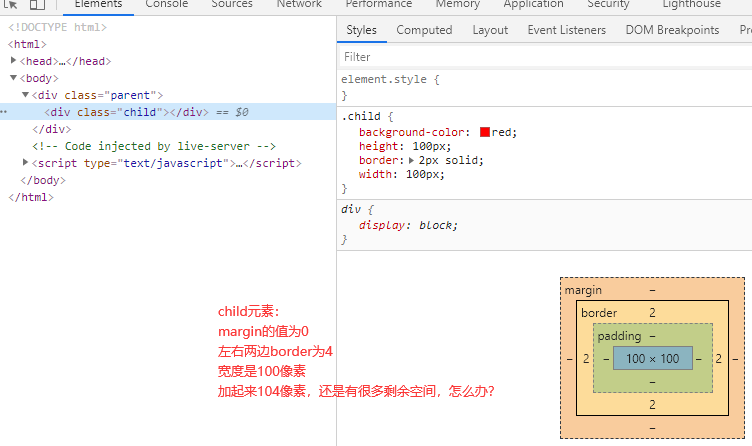
Task: Edit the background-color property name
Action: [411, 132]
